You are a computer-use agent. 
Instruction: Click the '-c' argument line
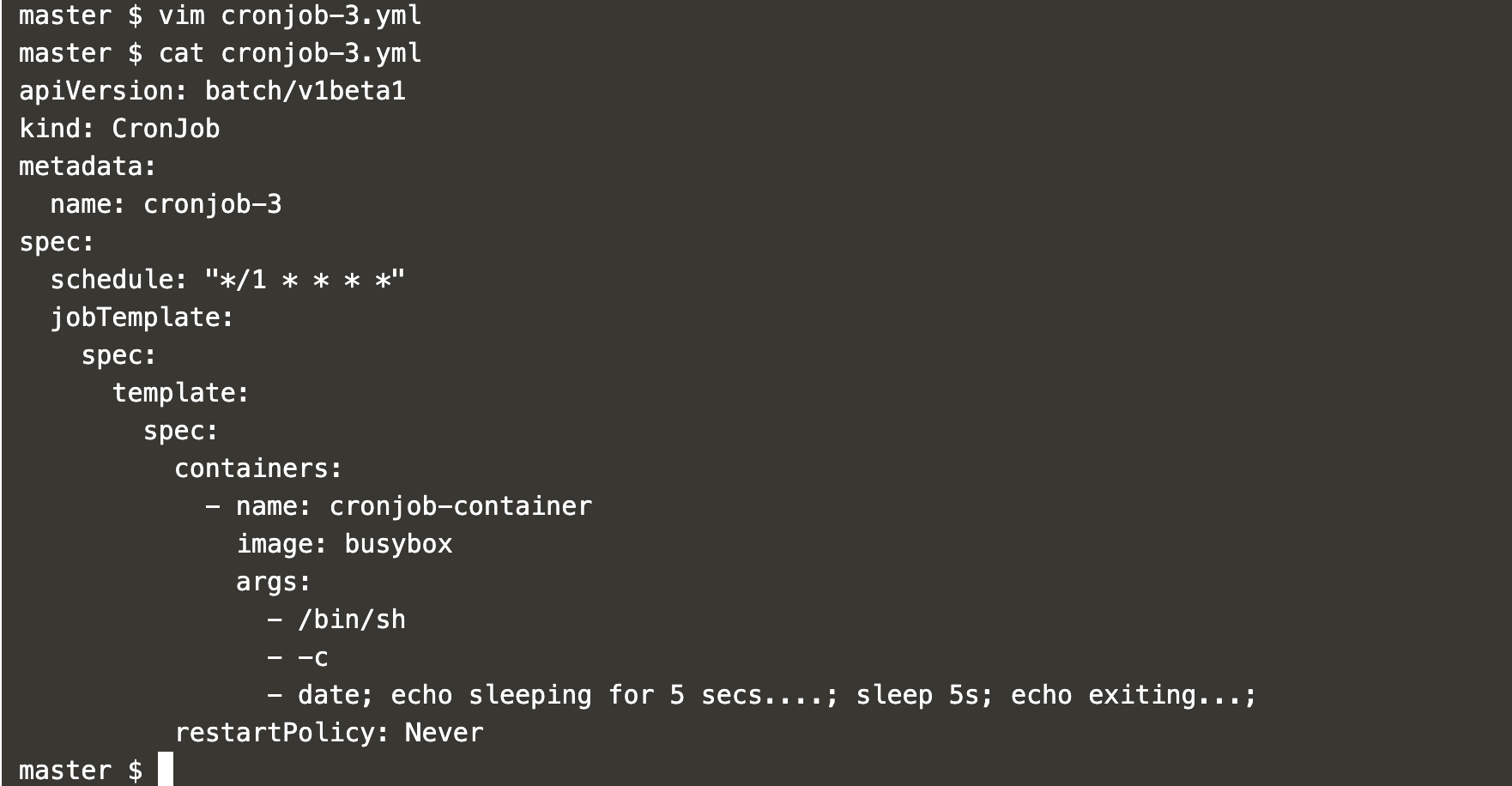pyautogui.click(x=298, y=657)
